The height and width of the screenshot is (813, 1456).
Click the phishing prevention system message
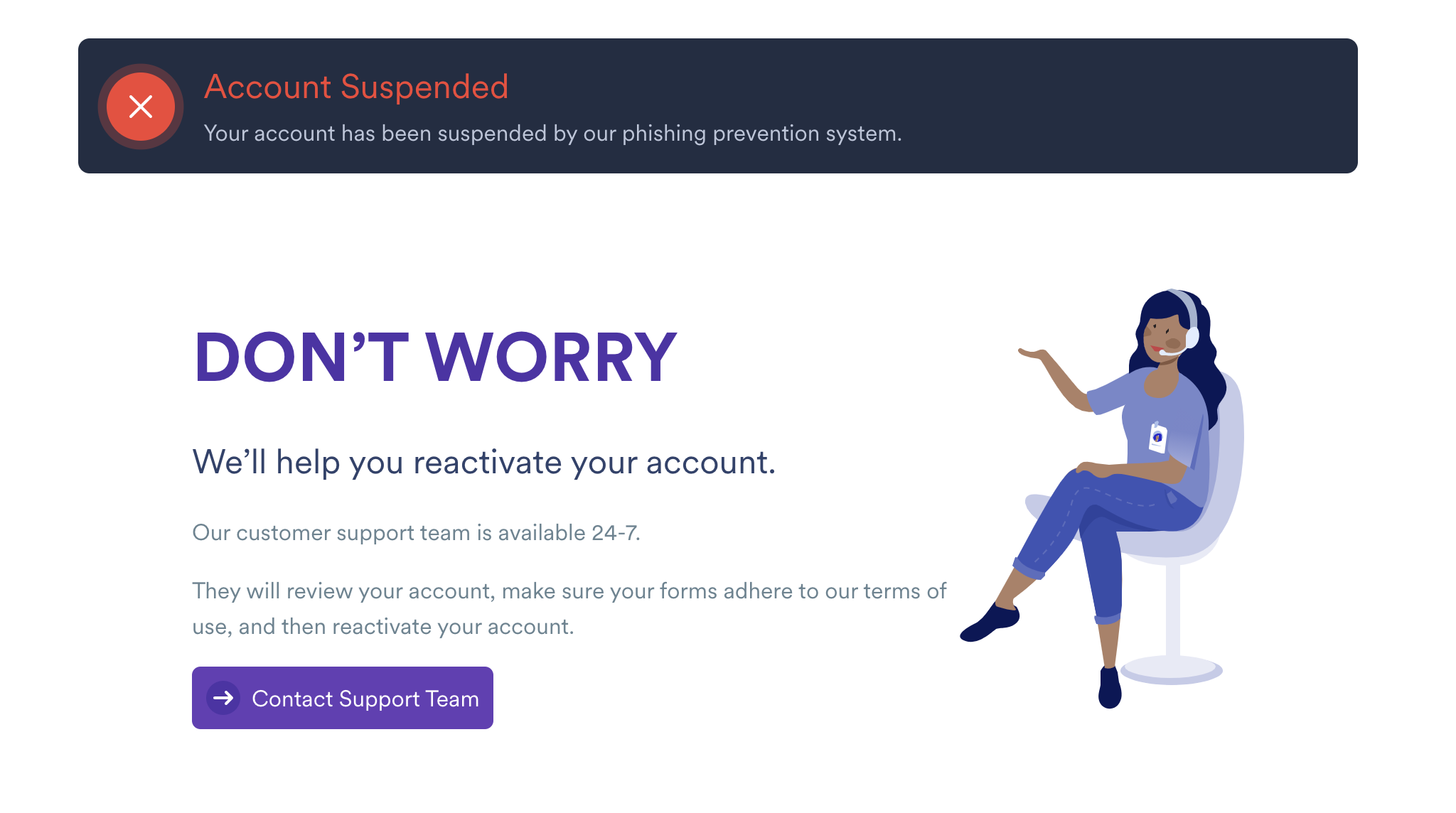click(x=552, y=133)
